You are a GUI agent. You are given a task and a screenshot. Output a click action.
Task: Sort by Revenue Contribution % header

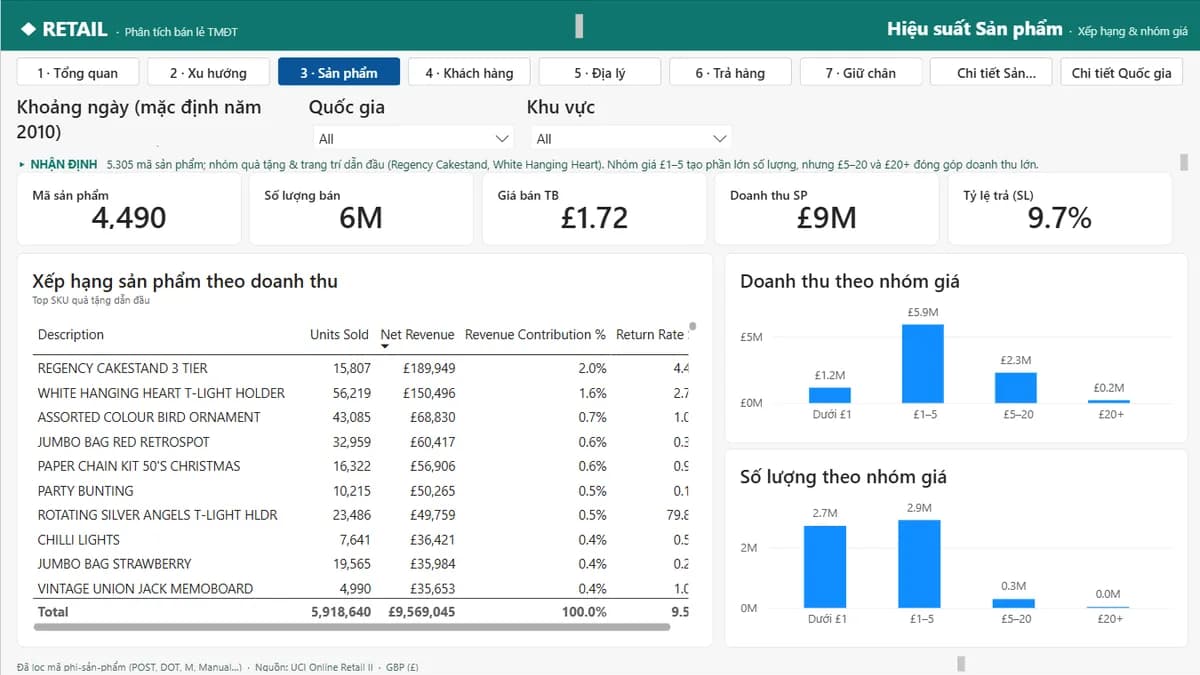tap(535, 335)
